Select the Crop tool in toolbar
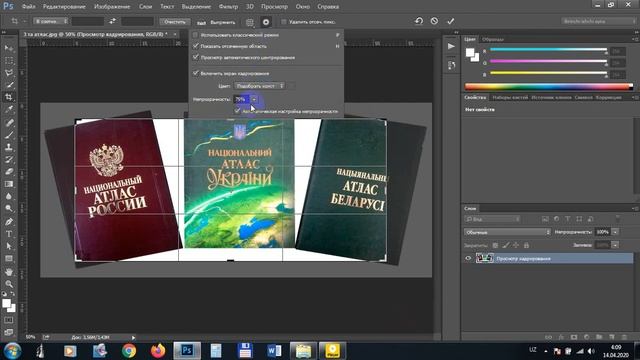This screenshot has width=640, height=360. pos(9,97)
